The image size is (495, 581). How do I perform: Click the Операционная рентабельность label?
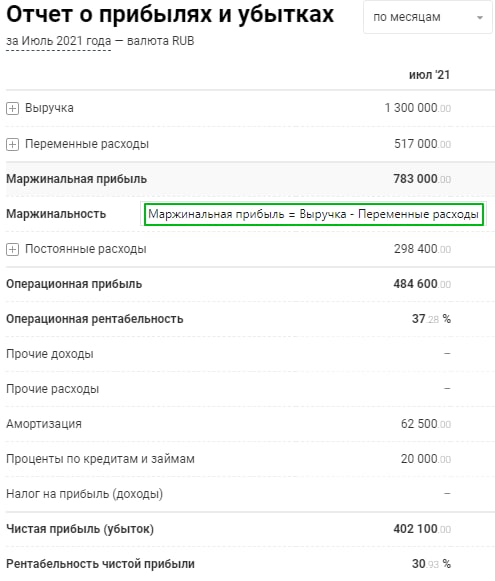pyautogui.click(x=94, y=319)
